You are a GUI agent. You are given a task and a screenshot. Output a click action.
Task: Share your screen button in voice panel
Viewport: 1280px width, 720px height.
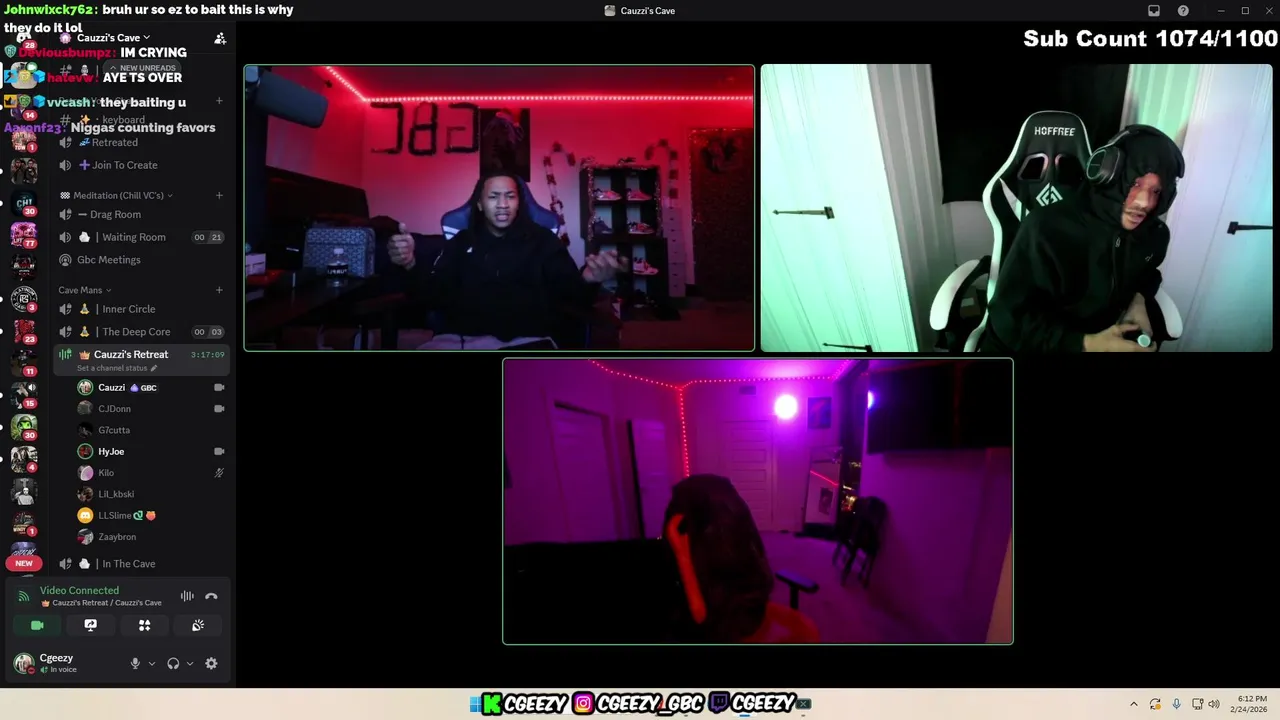tap(91, 625)
